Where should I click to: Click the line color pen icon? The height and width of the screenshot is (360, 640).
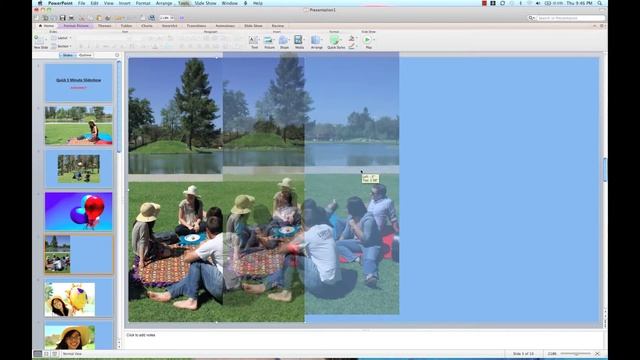(x=351, y=46)
